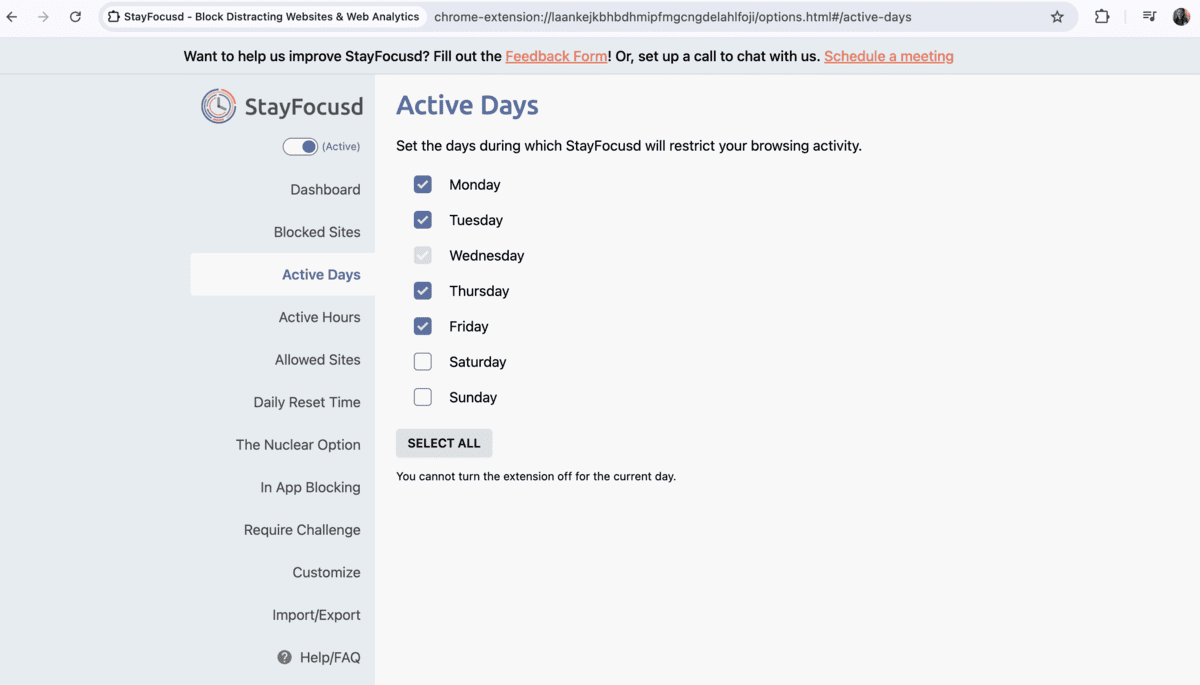Open the Dashboard section
Screen dimensions: 1200x685
click(325, 190)
